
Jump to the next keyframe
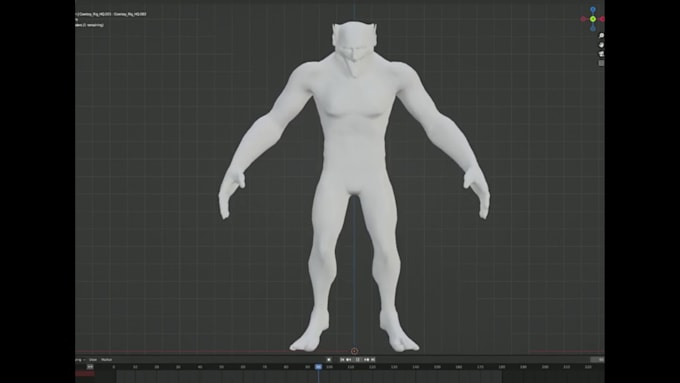click(x=367, y=360)
